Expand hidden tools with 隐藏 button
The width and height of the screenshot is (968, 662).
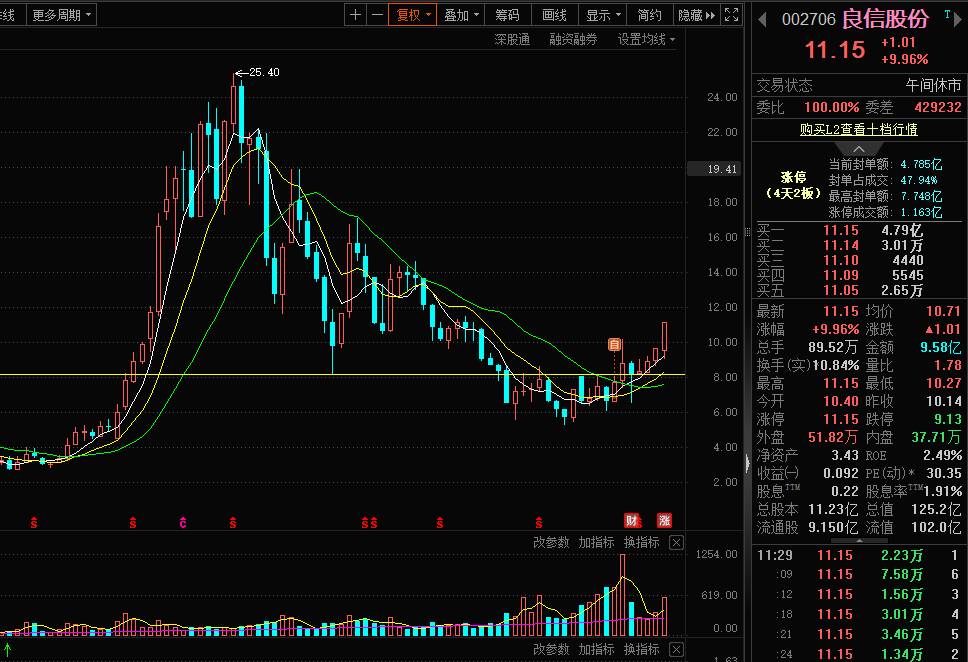(x=697, y=15)
